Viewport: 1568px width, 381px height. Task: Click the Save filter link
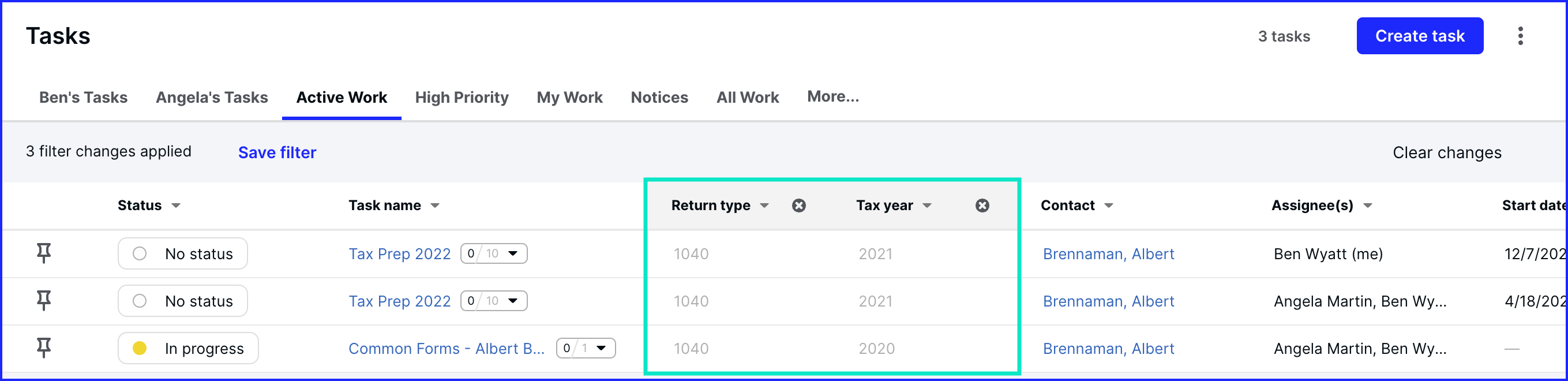click(x=277, y=152)
